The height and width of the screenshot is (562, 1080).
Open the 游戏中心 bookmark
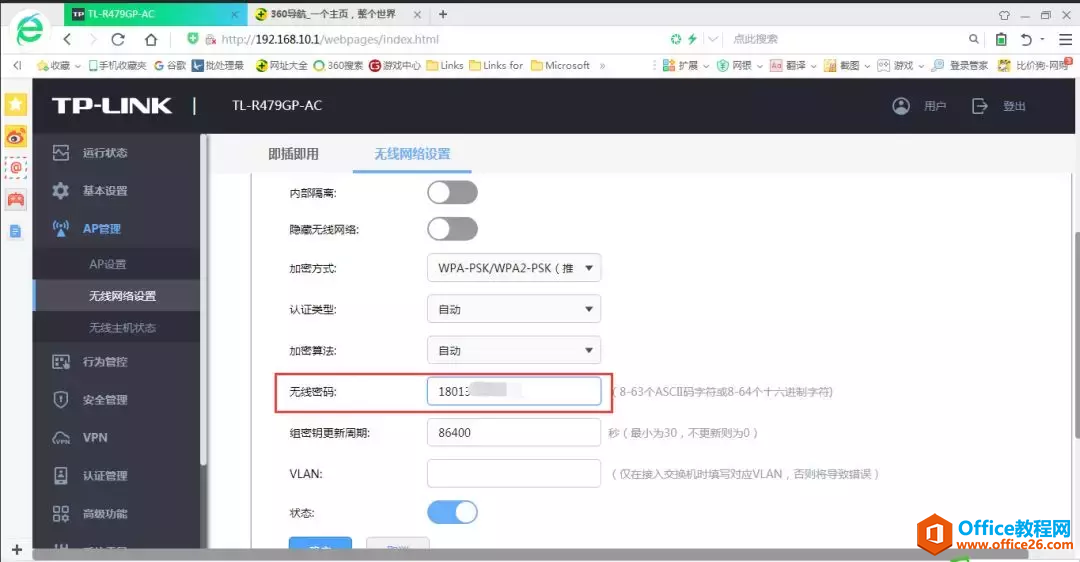coord(395,65)
